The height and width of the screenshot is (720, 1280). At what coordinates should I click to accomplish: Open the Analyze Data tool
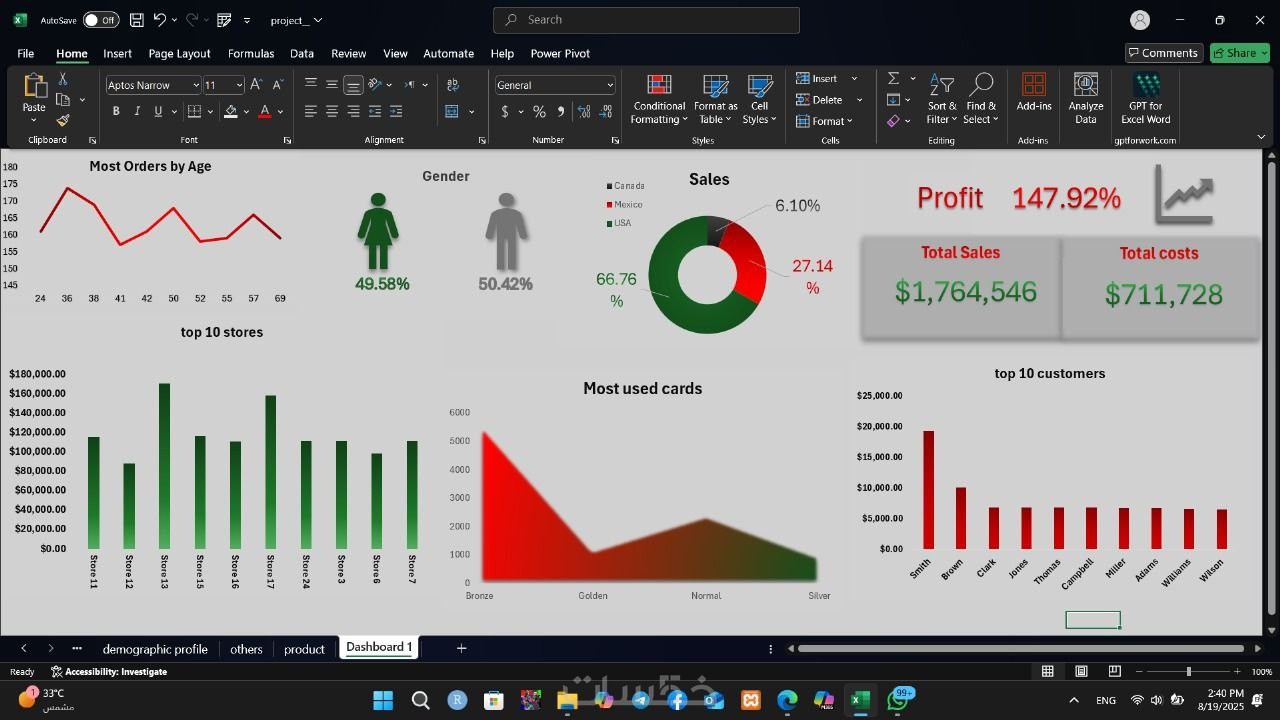point(1085,100)
